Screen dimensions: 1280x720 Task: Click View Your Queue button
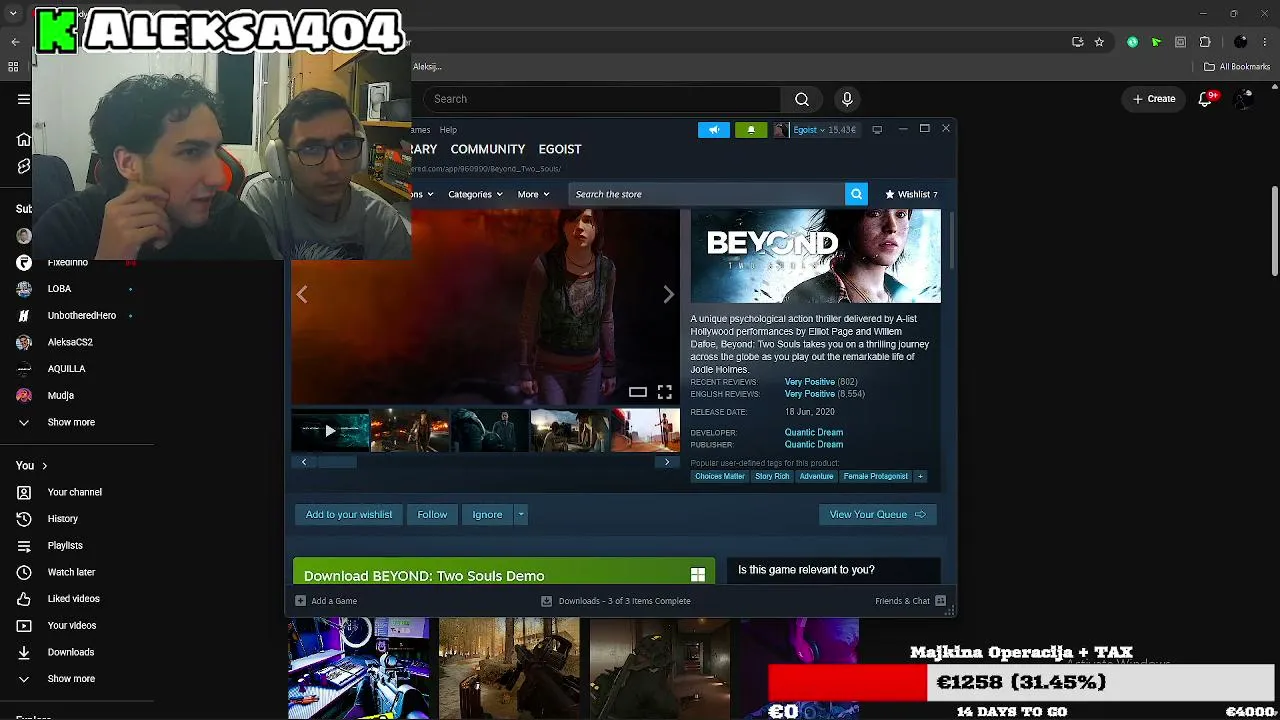[x=877, y=514]
